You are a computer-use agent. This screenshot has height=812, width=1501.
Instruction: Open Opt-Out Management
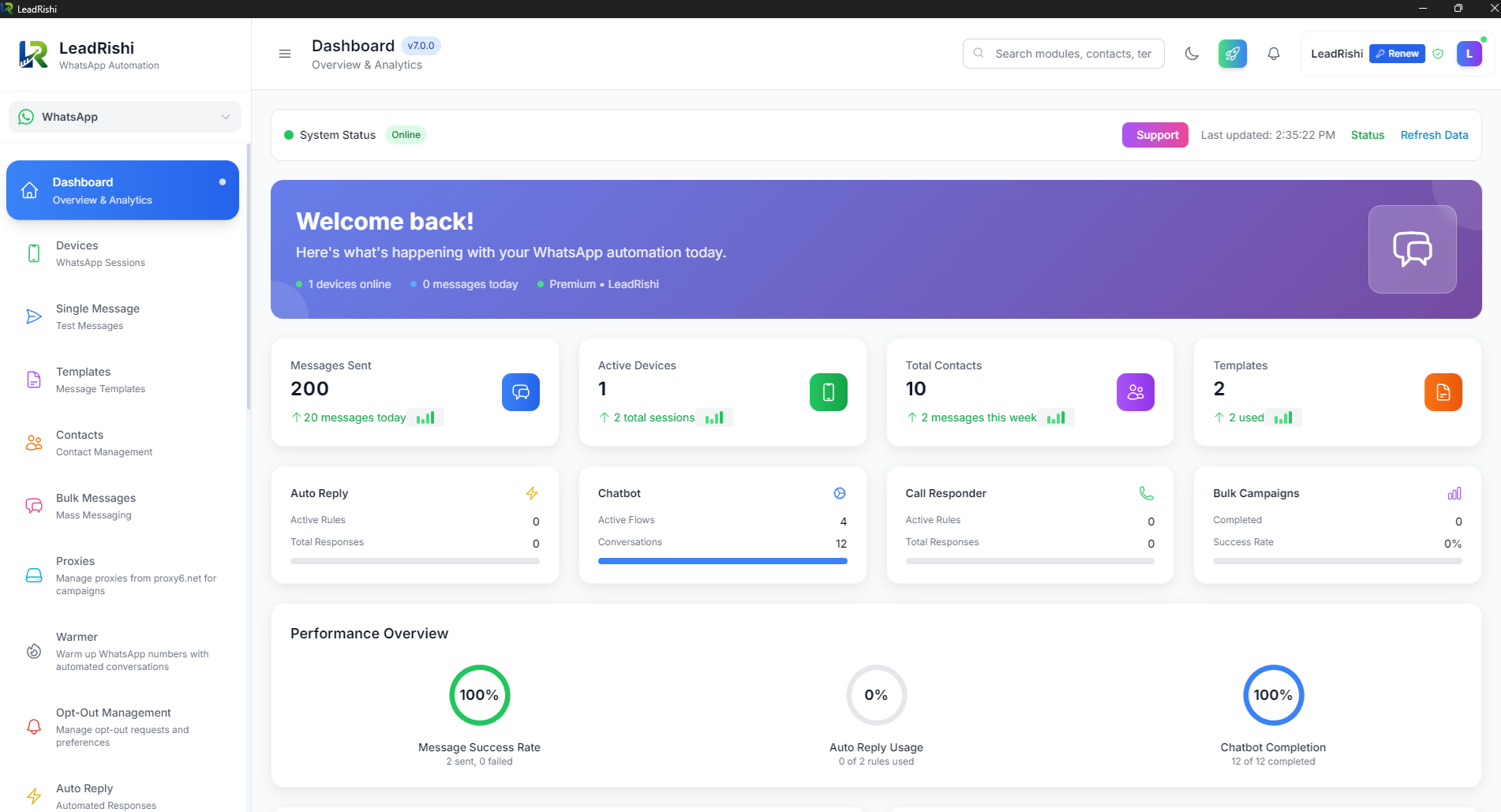[122, 727]
